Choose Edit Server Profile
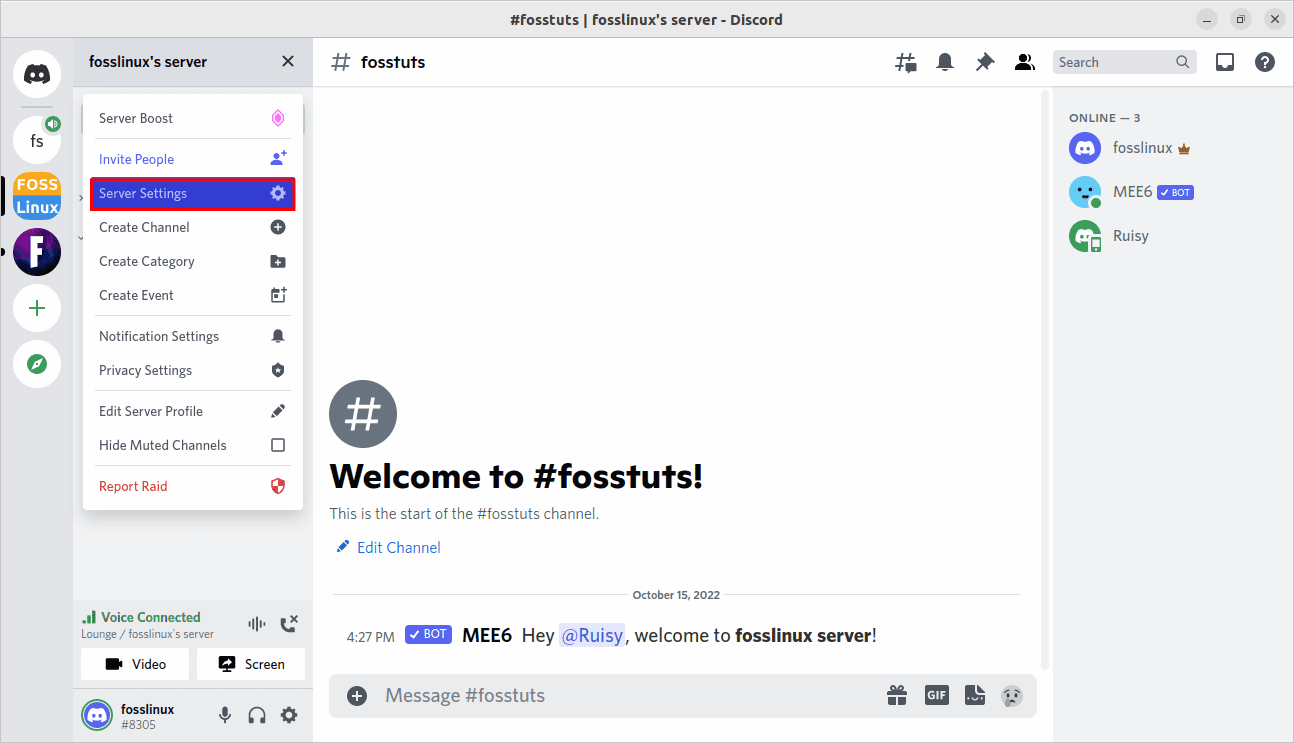 193,411
